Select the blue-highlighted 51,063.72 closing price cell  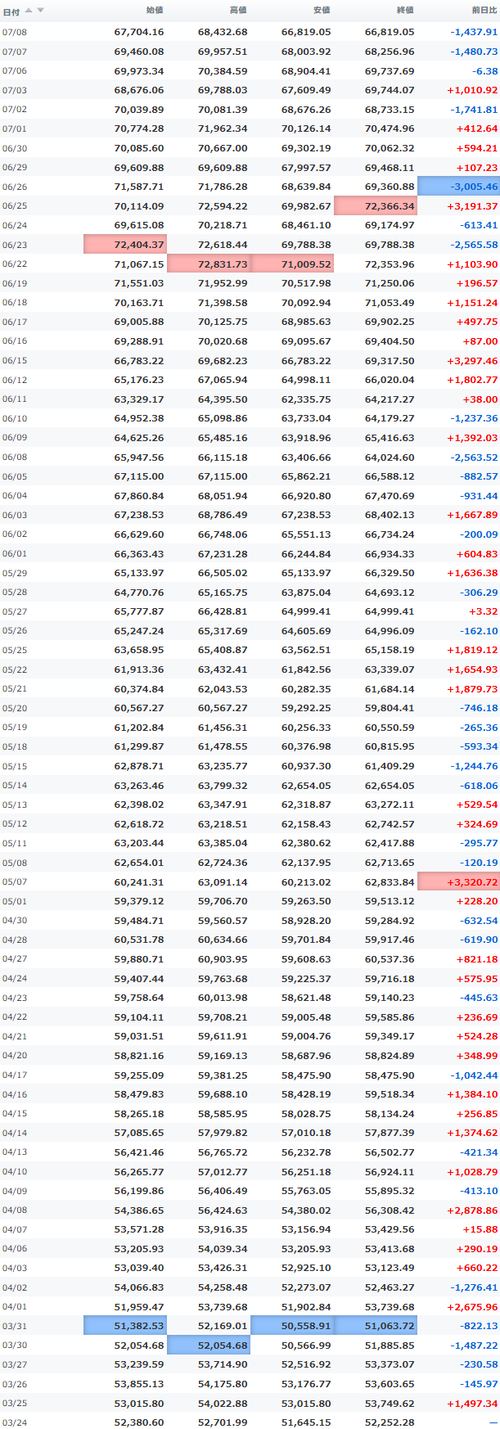point(376,1325)
